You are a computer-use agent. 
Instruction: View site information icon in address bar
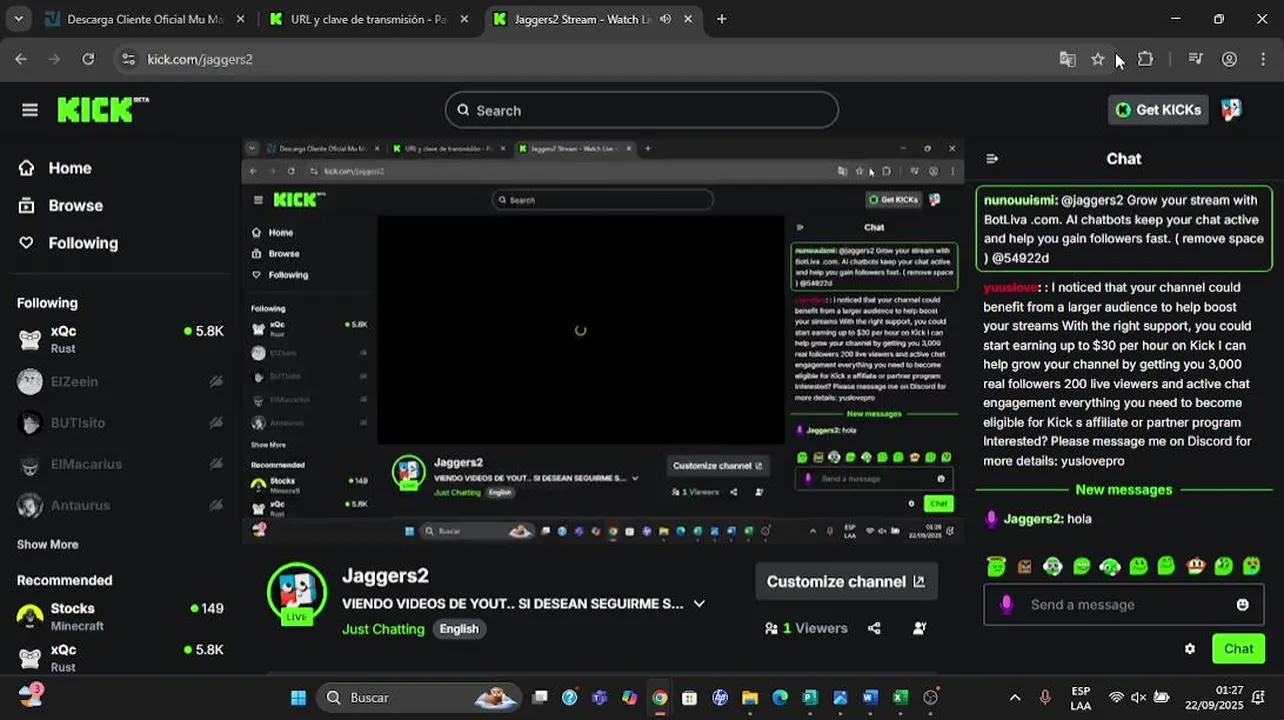(128, 59)
